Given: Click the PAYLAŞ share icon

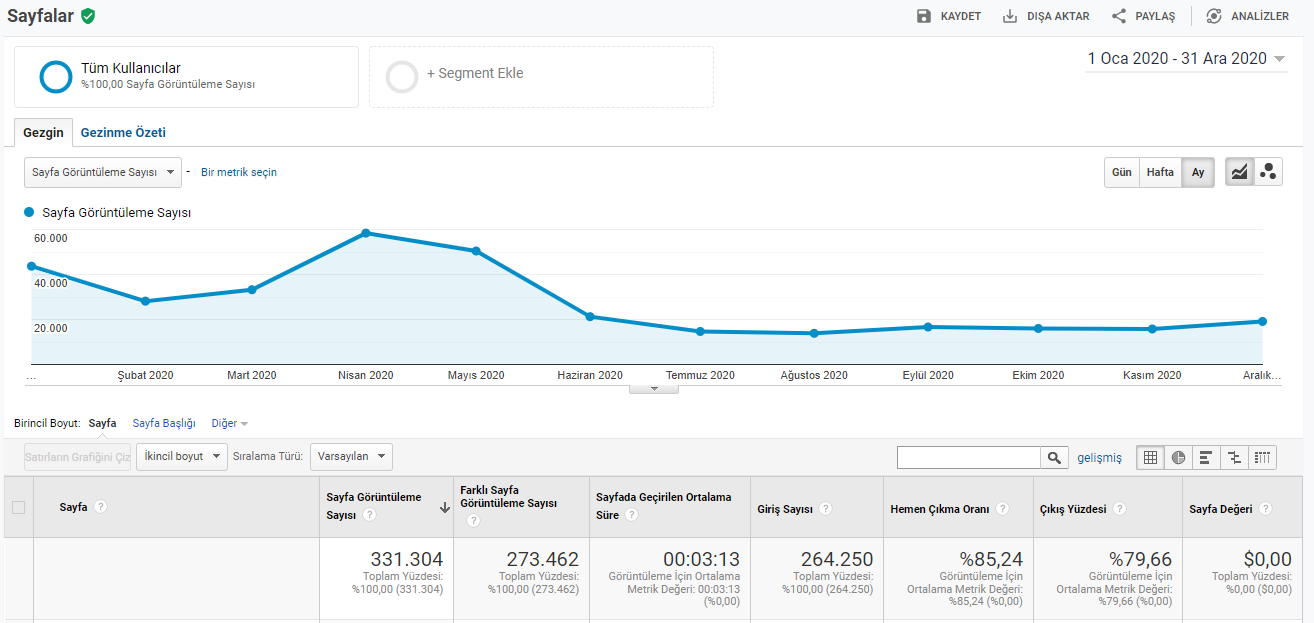Looking at the screenshot, I should tap(1119, 16).
